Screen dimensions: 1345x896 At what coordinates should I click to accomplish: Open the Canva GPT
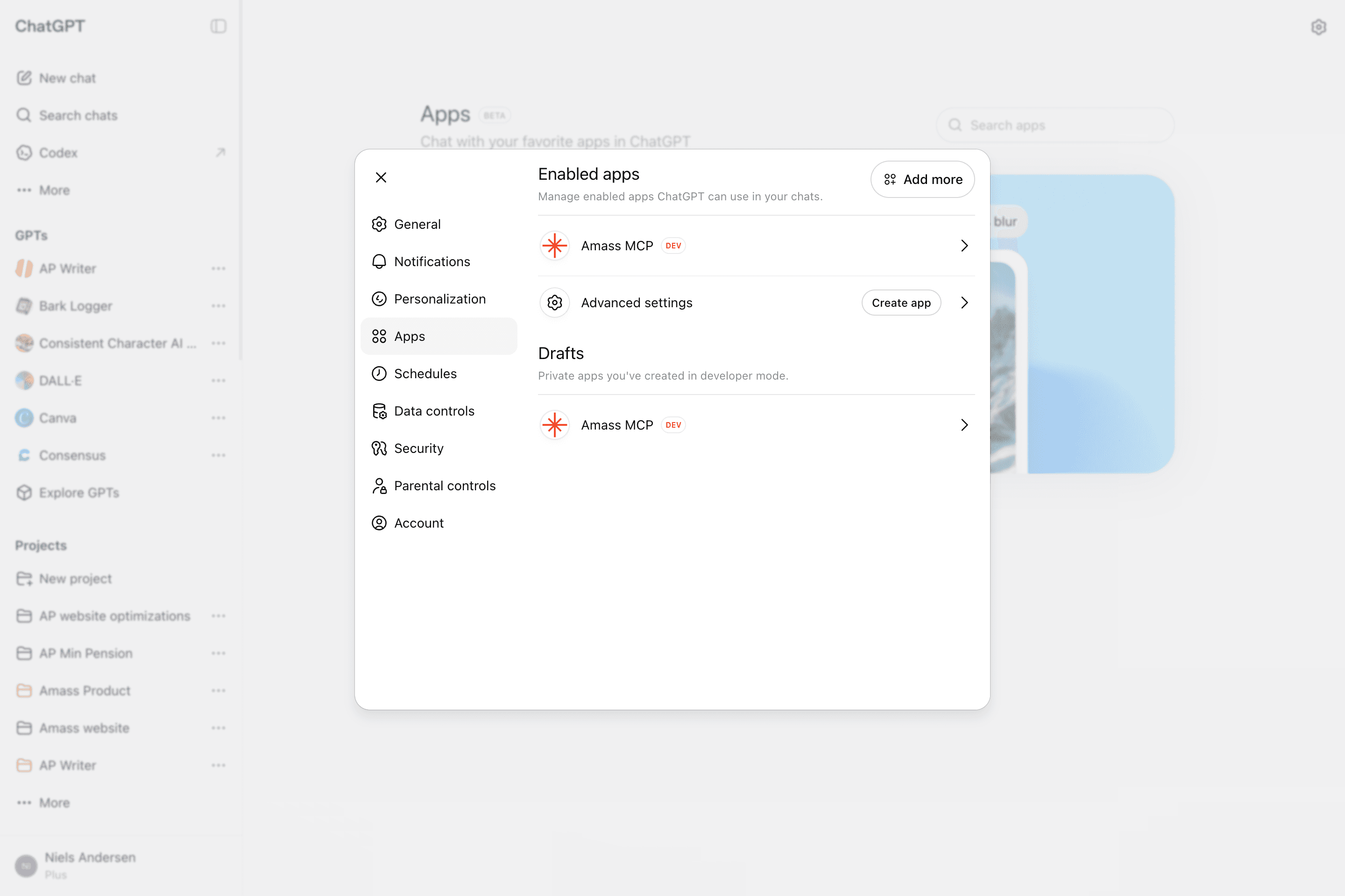[121, 418]
